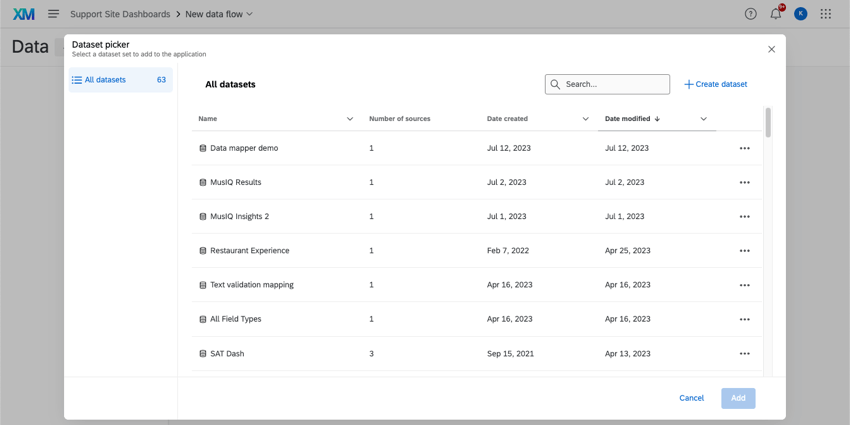Click the Create dataset button
This screenshot has width=850, height=425.
pyautogui.click(x=716, y=84)
